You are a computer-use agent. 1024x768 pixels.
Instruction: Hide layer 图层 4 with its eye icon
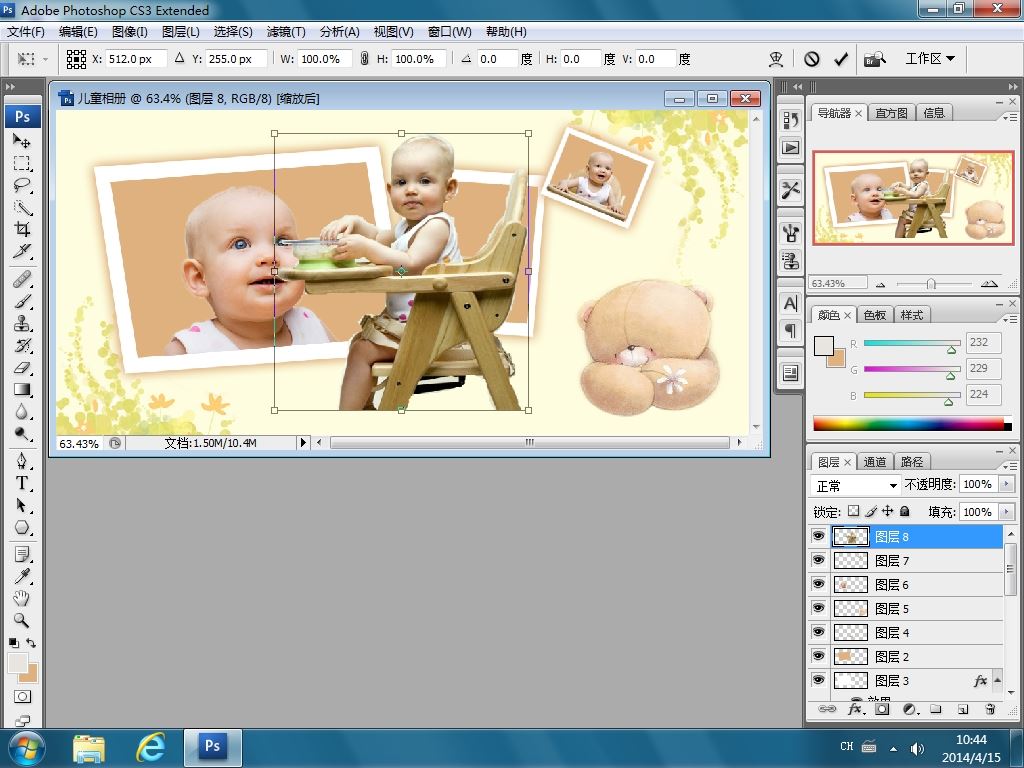pos(818,632)
